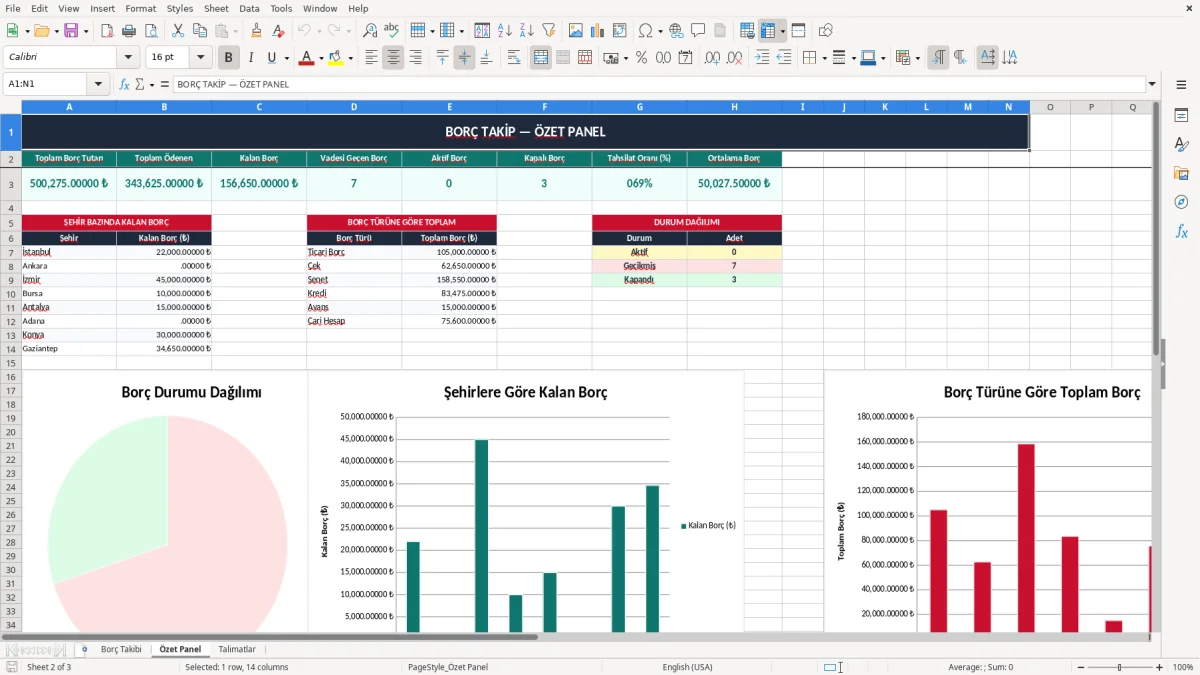Open the File menu
Viewport: 1200px width, 675px height.
click(x=13, y=8)
